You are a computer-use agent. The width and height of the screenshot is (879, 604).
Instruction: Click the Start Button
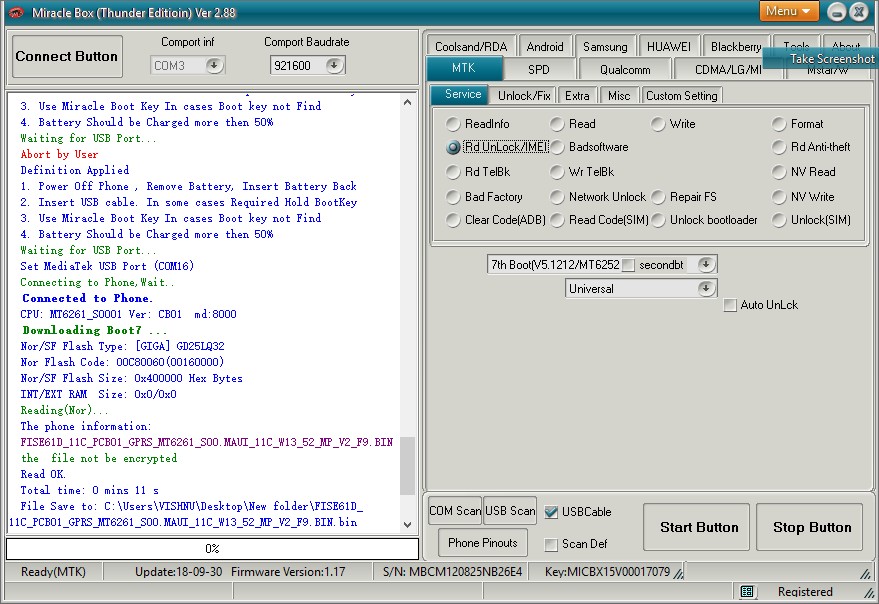click(x=698, y=527)
